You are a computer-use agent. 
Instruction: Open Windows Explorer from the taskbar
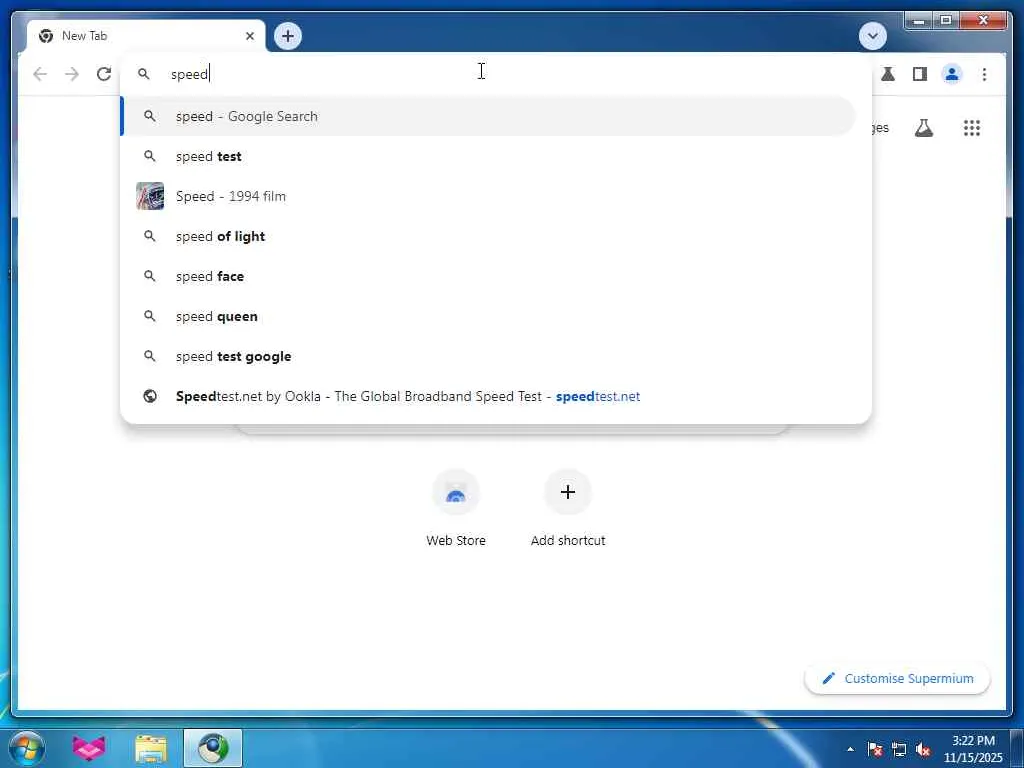click(151, 748)
